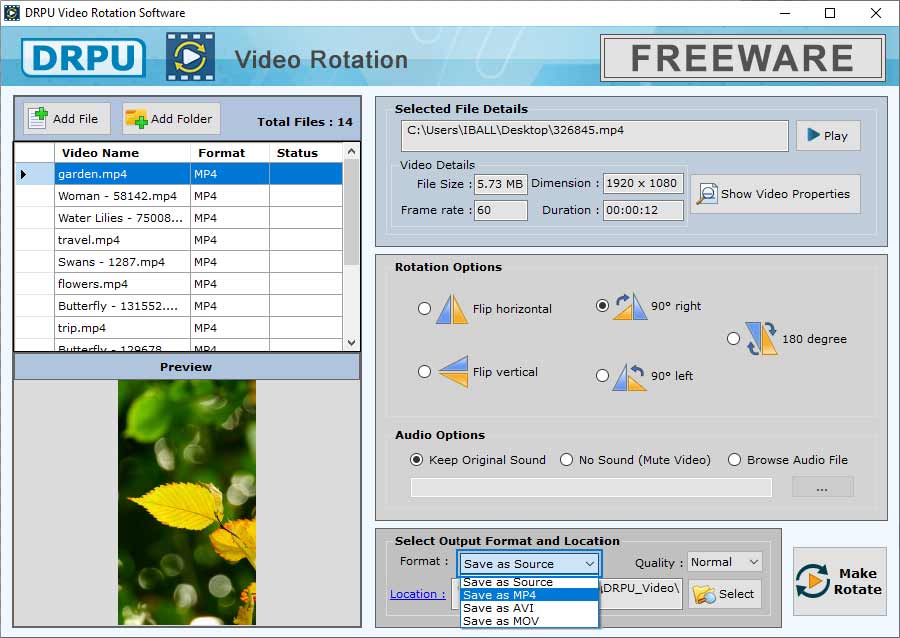Click the file list scrollbar thumb
Screen dimensions: 900x638
(x=351, y=212)
